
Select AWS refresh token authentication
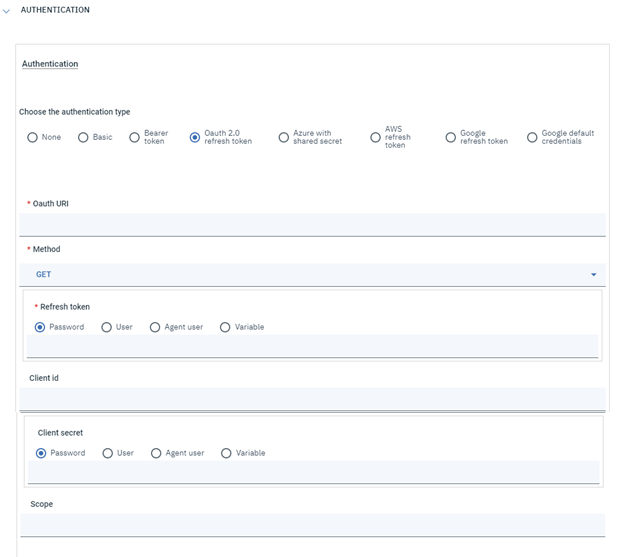click(376, 138)
